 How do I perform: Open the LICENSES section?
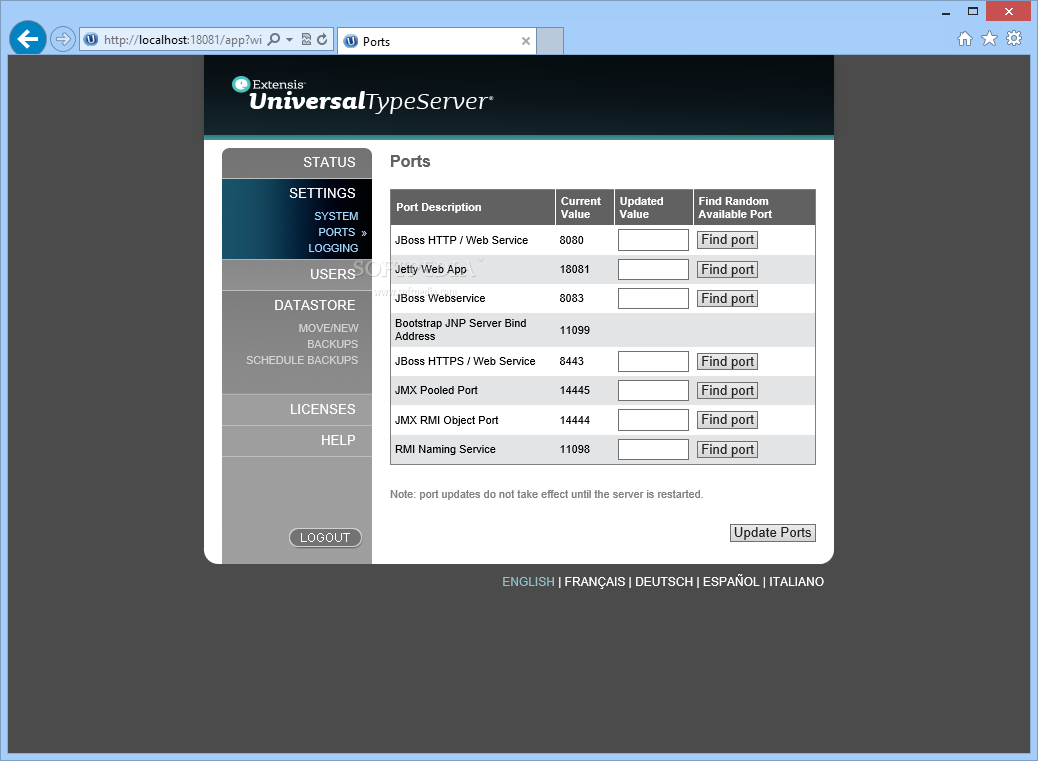coord(322,410)
